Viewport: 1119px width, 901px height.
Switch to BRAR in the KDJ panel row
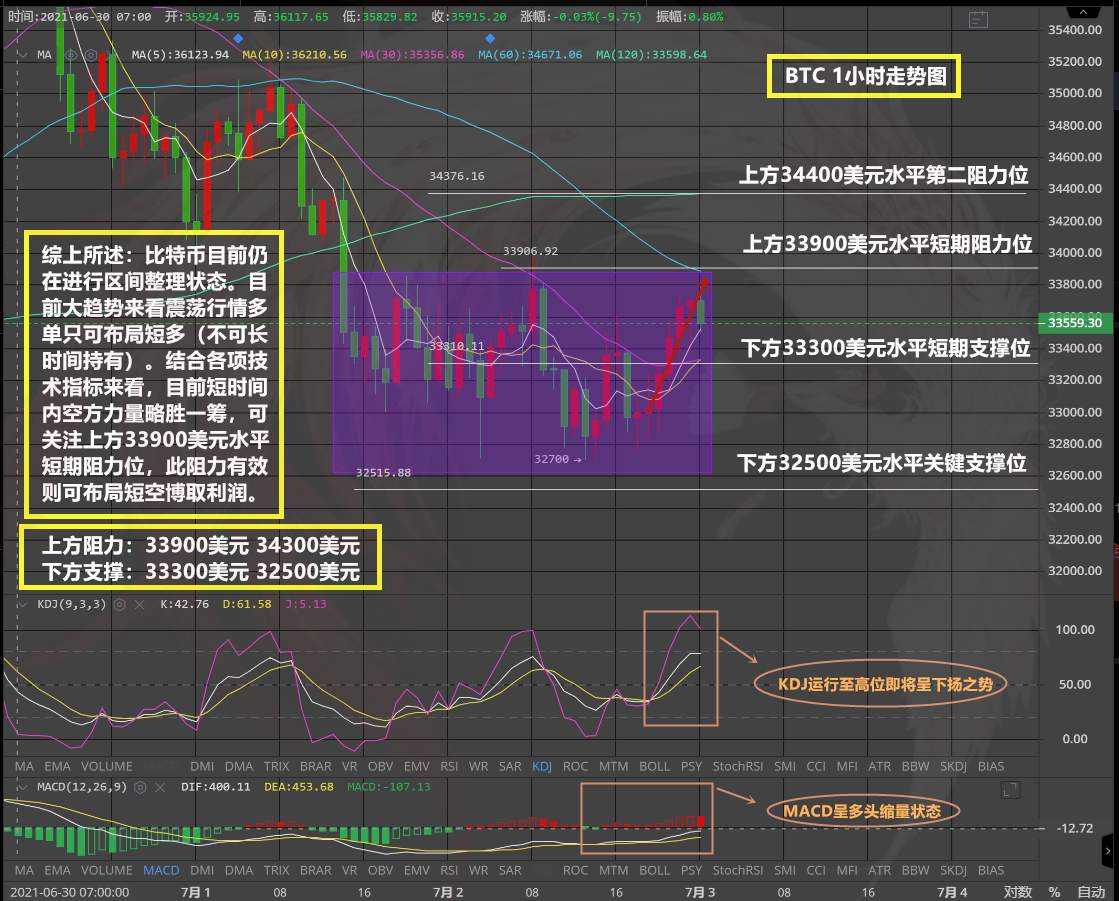(315, 766)
